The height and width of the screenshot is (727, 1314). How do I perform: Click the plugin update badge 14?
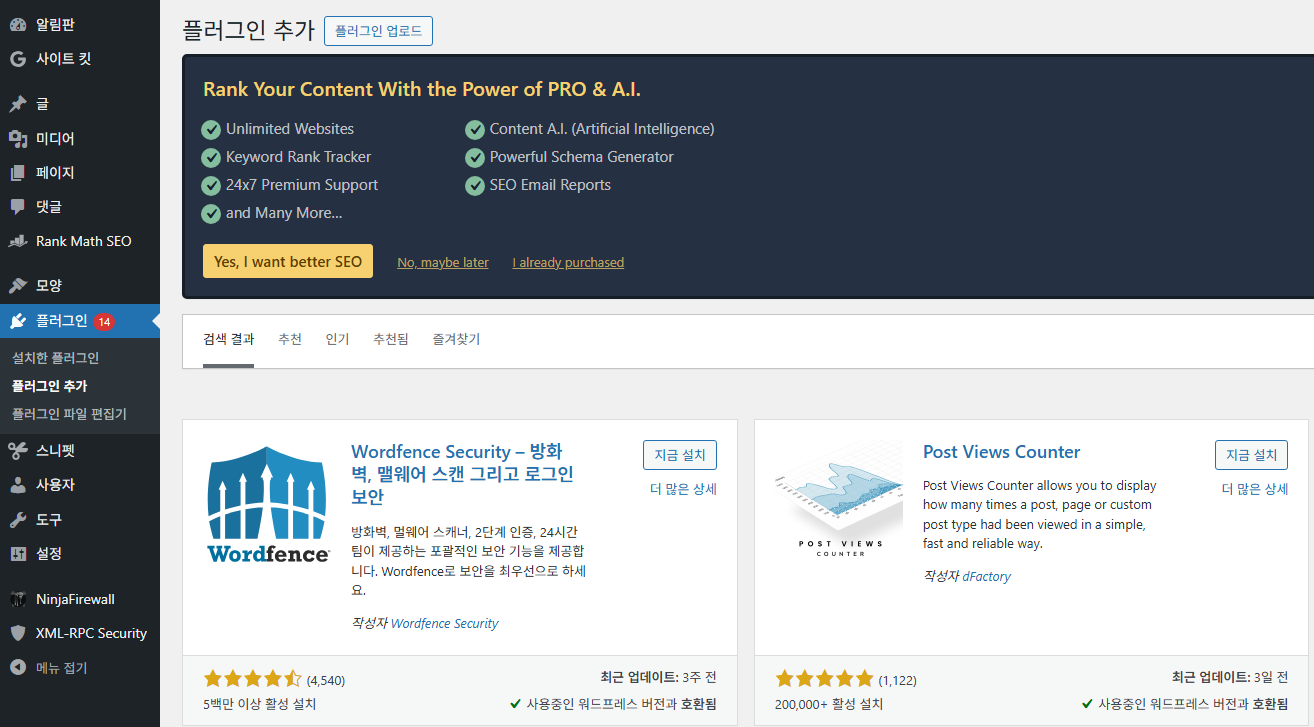104,322
